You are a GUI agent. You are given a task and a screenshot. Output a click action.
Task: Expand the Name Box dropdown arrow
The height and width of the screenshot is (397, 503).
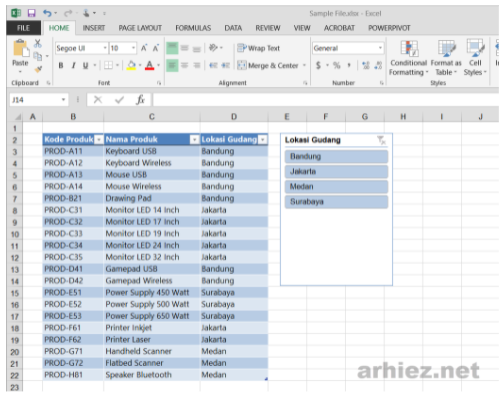tap(63, 100)
